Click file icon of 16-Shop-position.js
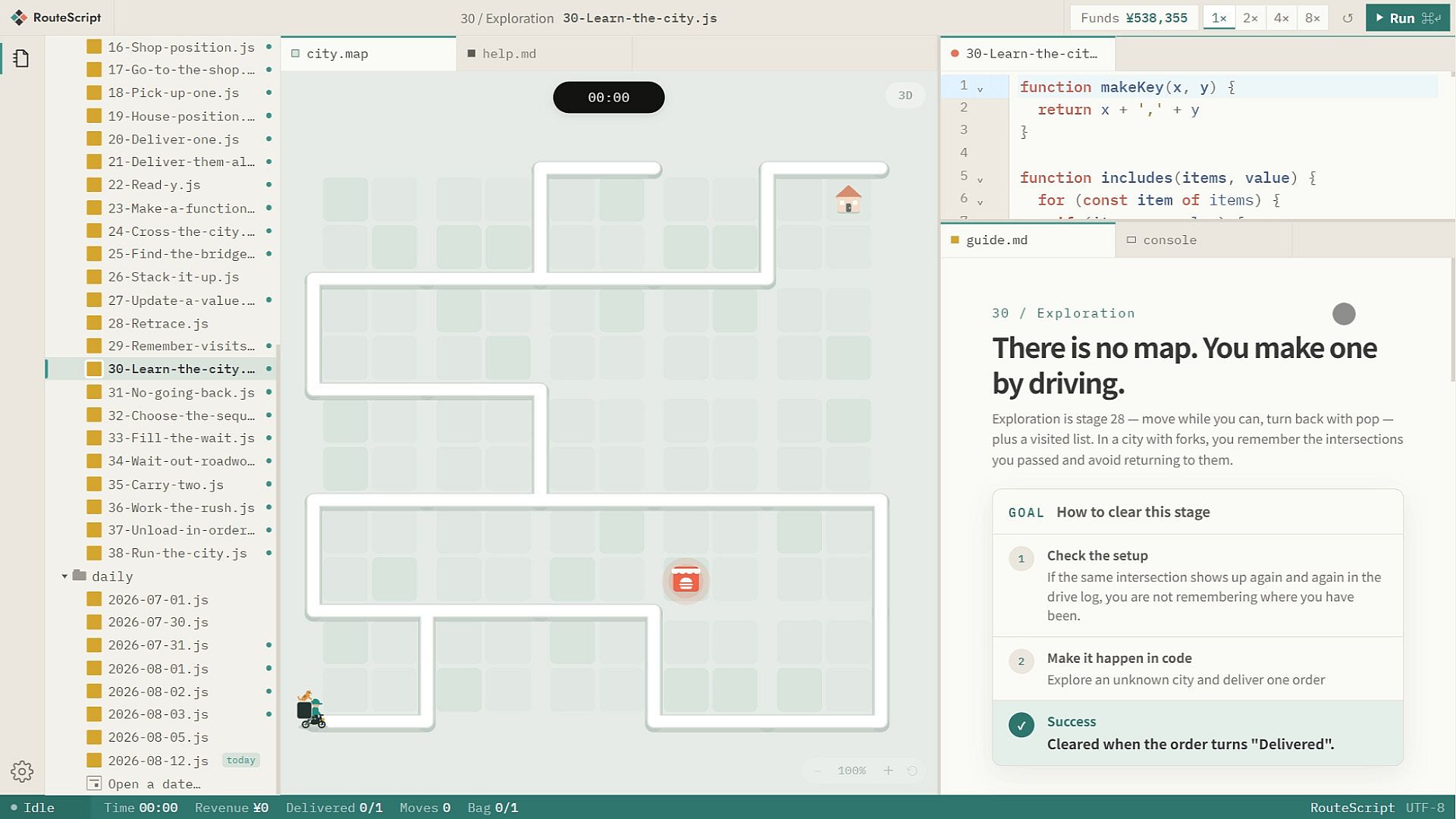Viewport: 1456px width, 819px height. click(x=94, y=46)
